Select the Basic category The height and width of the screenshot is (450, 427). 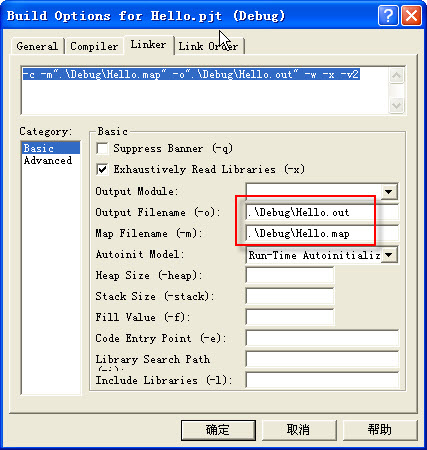[x=51, y=148]
